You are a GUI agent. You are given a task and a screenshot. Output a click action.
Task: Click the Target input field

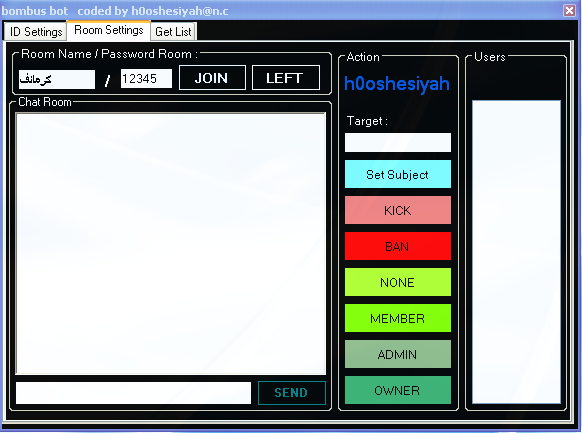pos(398,142)
